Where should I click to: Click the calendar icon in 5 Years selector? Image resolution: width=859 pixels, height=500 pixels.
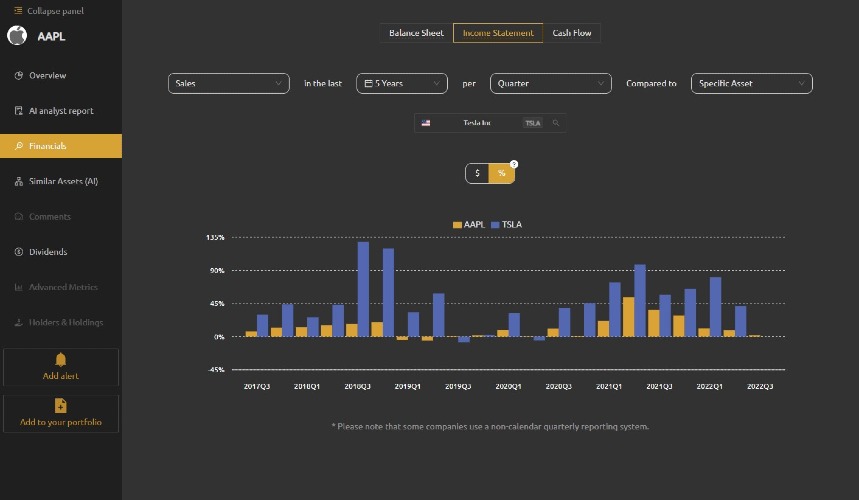coord(369,83)
